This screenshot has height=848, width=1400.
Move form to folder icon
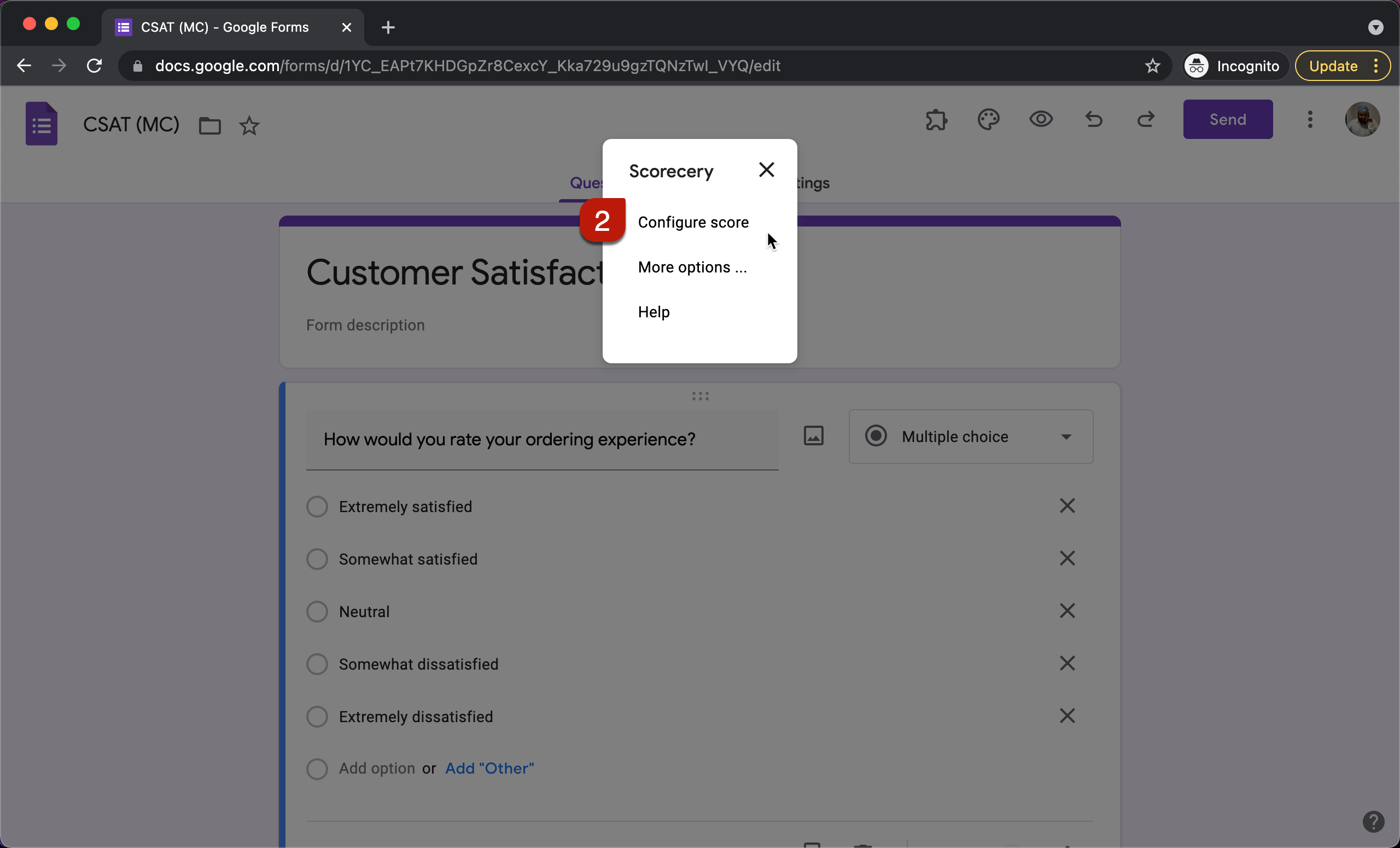(209, 126)
